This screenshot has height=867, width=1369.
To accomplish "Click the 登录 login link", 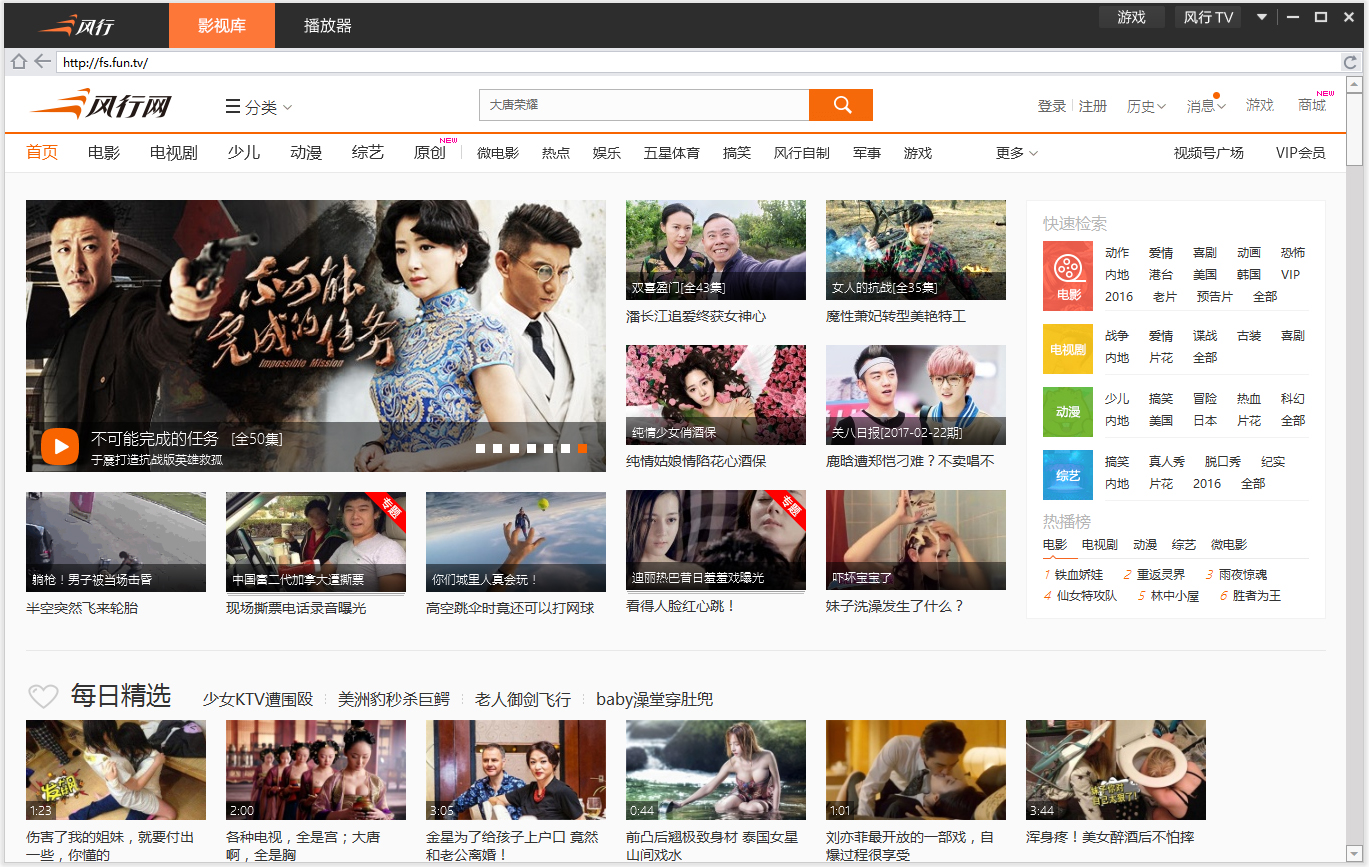I will [x=1052, y=106].
